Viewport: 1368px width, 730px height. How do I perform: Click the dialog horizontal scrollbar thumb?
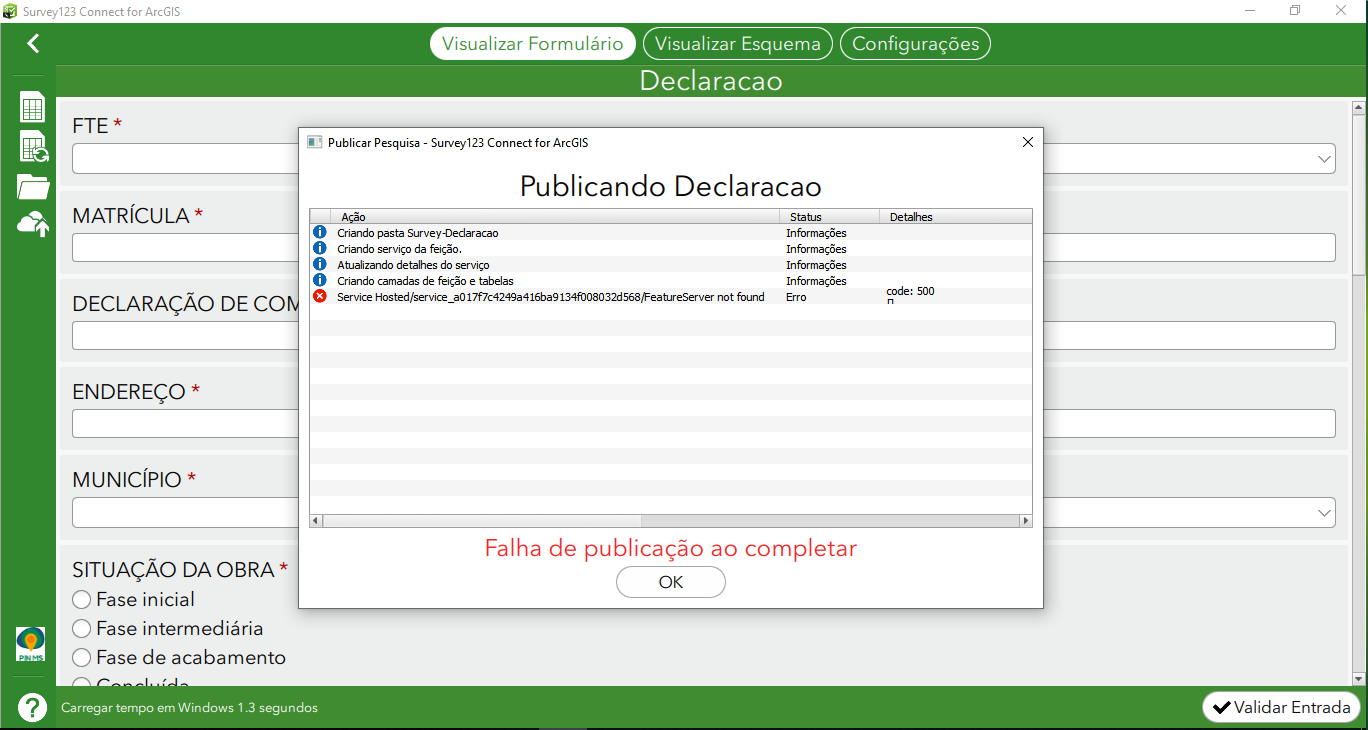(x=481, y=521)
